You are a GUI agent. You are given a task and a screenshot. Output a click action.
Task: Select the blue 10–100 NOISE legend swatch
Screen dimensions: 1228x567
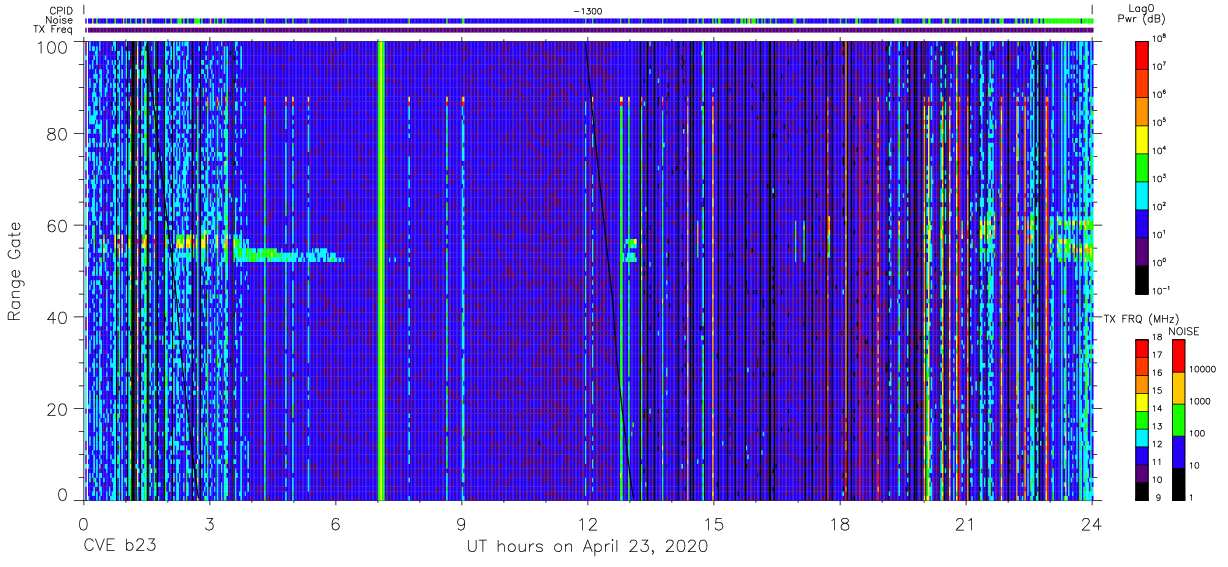1178,451
